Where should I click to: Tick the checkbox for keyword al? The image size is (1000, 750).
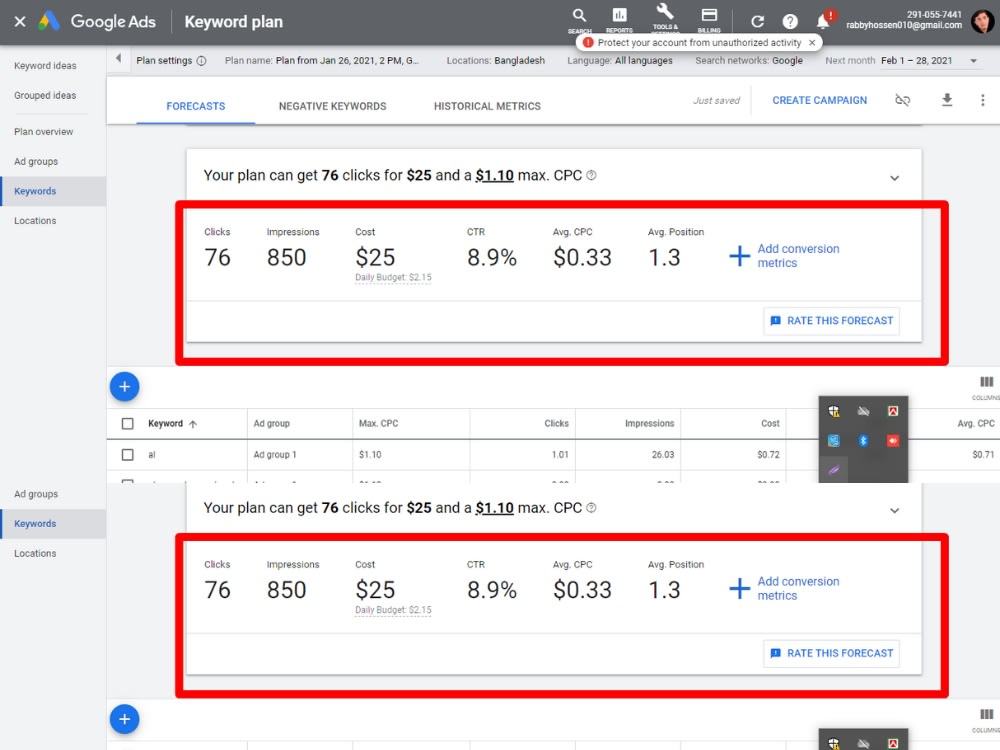(x=128, y=455)
